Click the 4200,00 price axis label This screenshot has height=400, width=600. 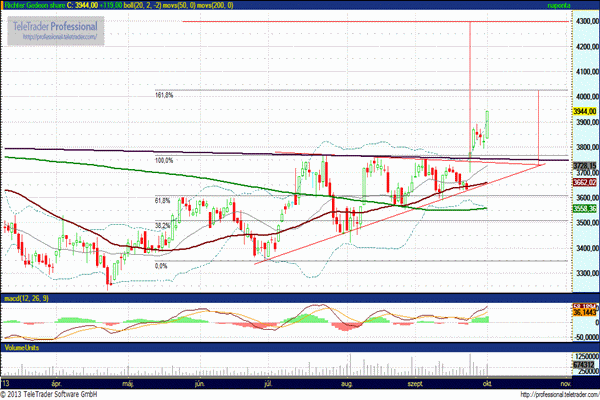[587, 46]
